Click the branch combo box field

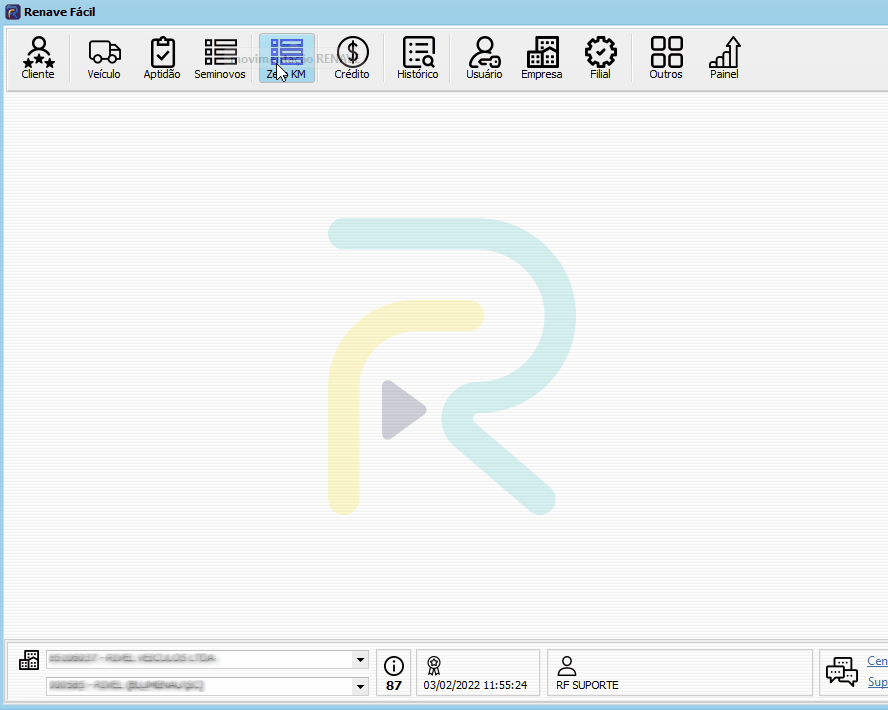tap(207, 686)
